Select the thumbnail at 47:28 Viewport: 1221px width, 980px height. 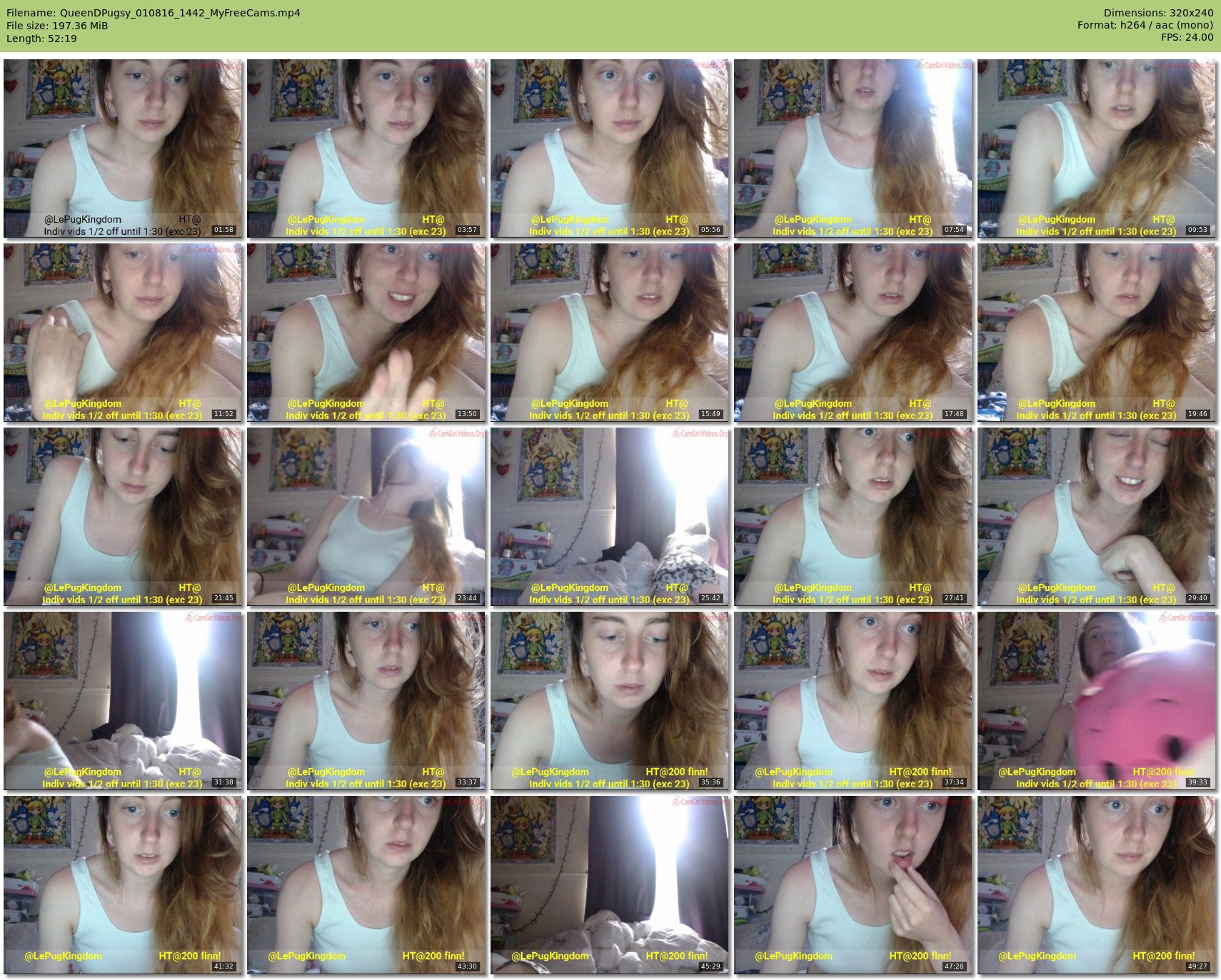853,885
